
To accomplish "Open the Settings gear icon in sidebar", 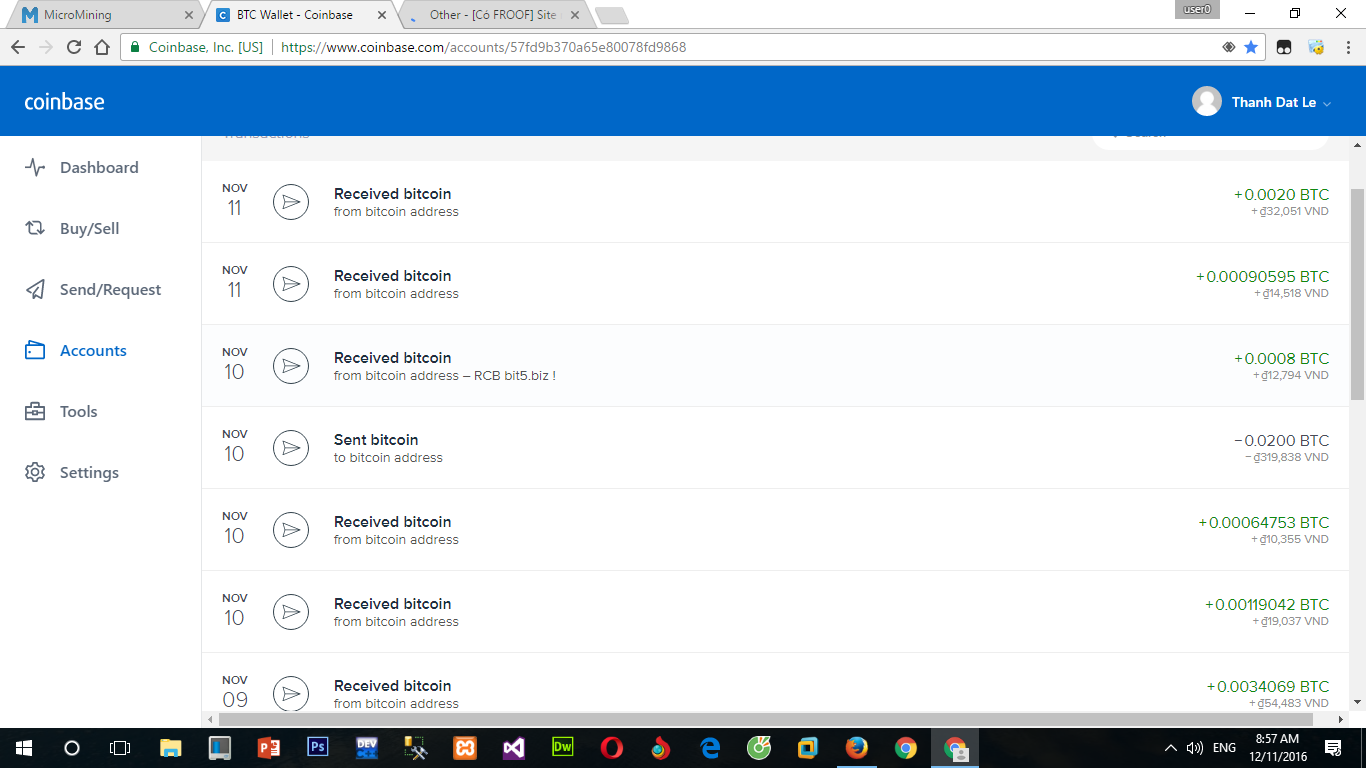I will 35,473.
